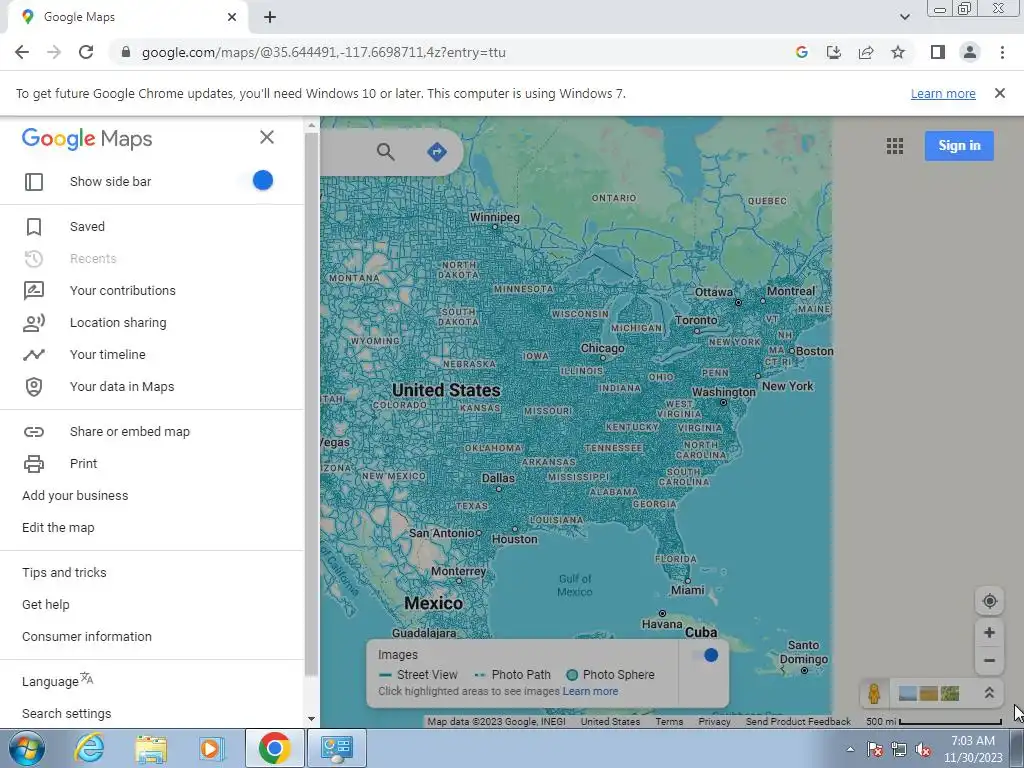Click the side bar panel icon
Viewport: 1024px width, 768px height.
pyautogui.click(x=34, y=182)
